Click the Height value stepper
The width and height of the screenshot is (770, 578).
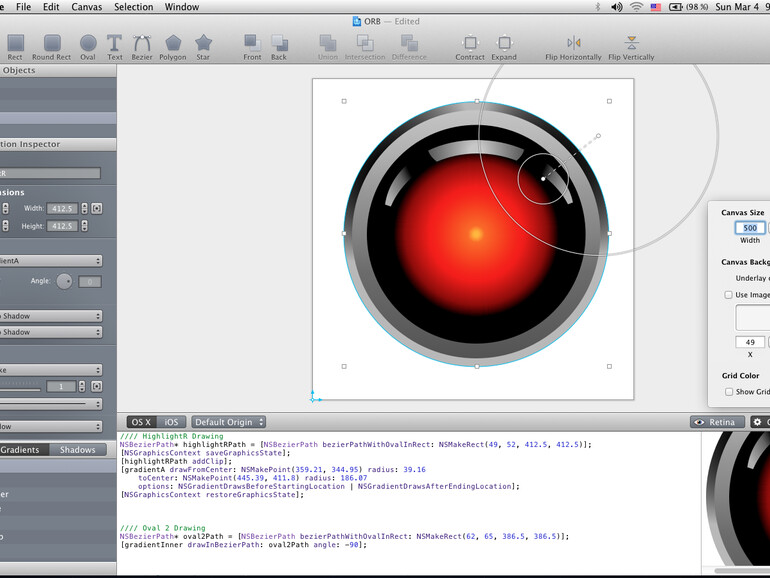tap(84, 226)
